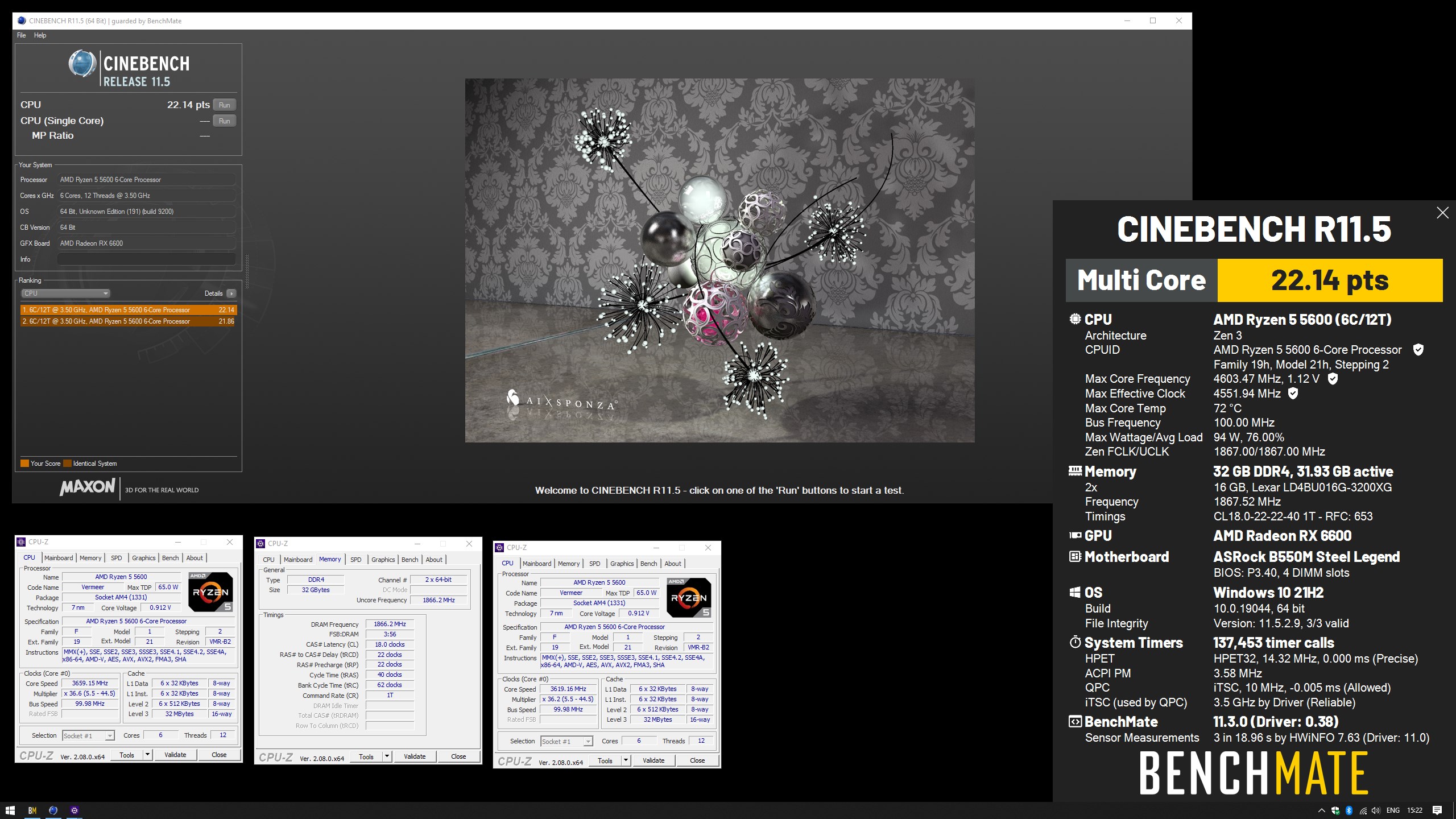Open Windows Security from the tray

[1335, 810]
